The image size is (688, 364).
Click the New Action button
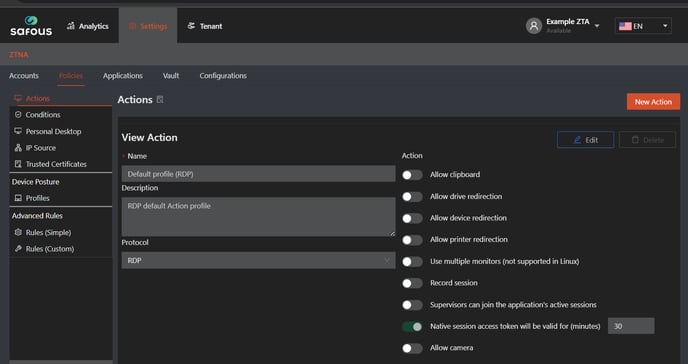tap(653, 102)
